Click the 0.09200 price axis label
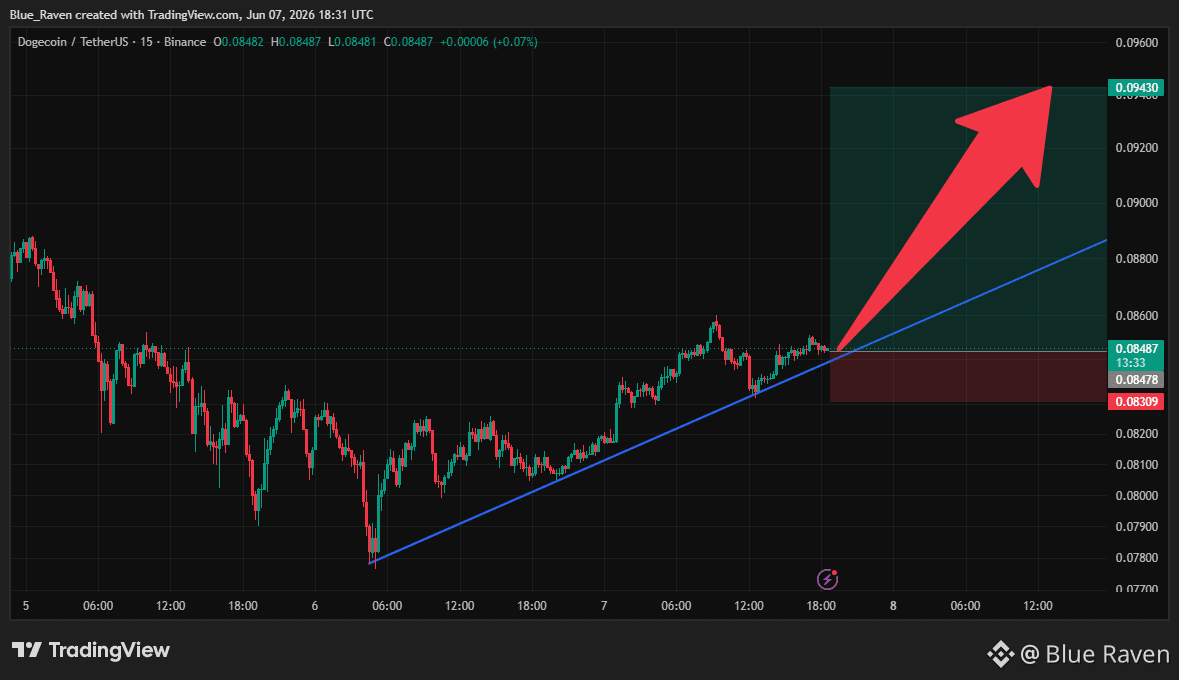 [1136, 147]
